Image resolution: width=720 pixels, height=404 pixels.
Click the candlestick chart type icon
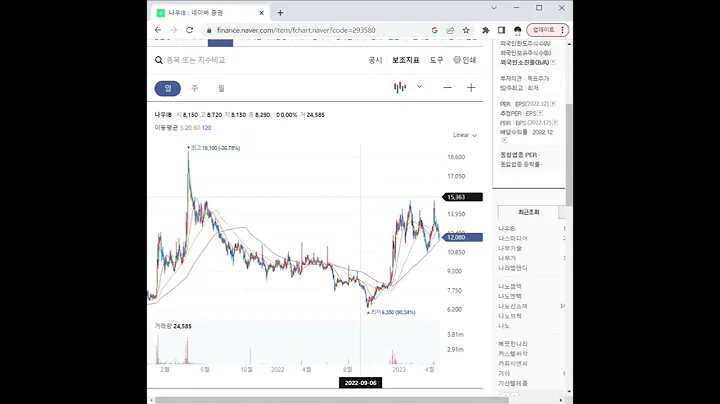pos(400,87)
